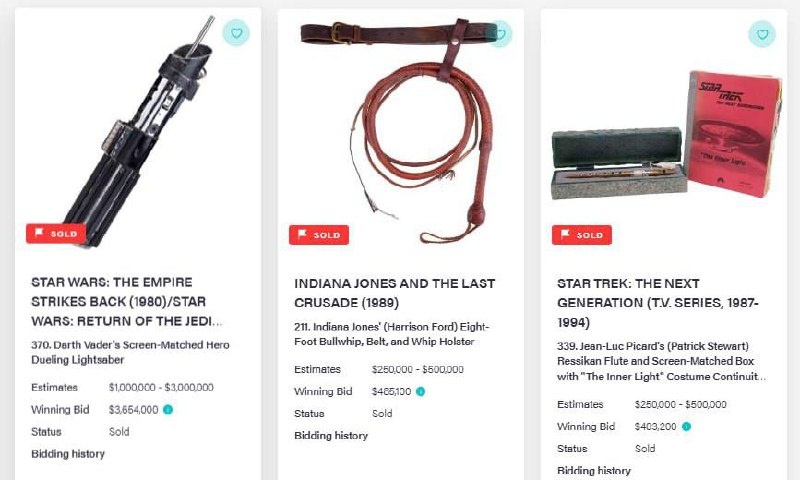The height and width of the screenshot is (480, 800).
Task: Click SOLD flag badge on Star Trek card
Action: click(582, 235)
